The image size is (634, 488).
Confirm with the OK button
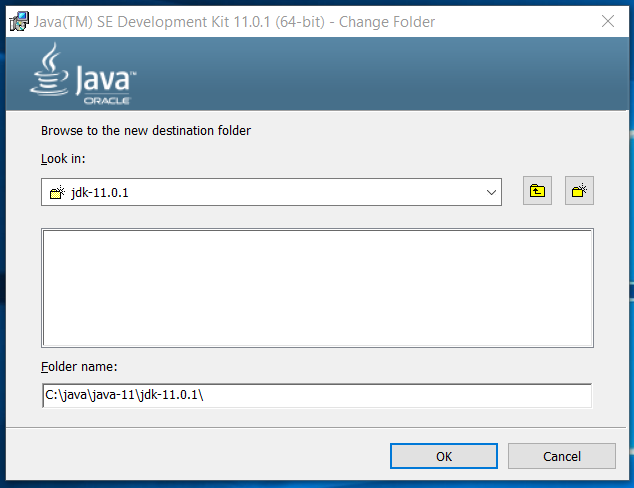(x=444, y=456)
